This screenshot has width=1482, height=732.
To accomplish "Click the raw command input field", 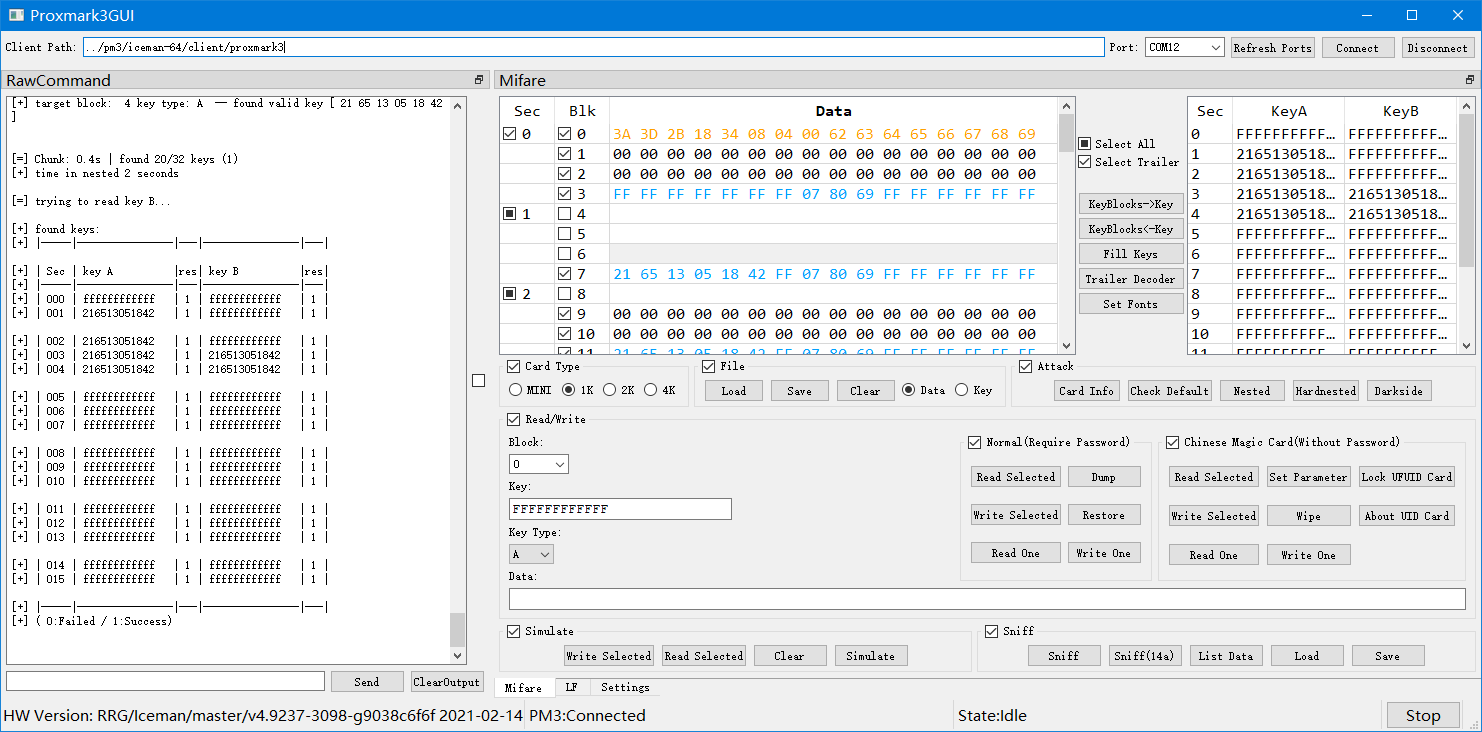I will 166,681.
